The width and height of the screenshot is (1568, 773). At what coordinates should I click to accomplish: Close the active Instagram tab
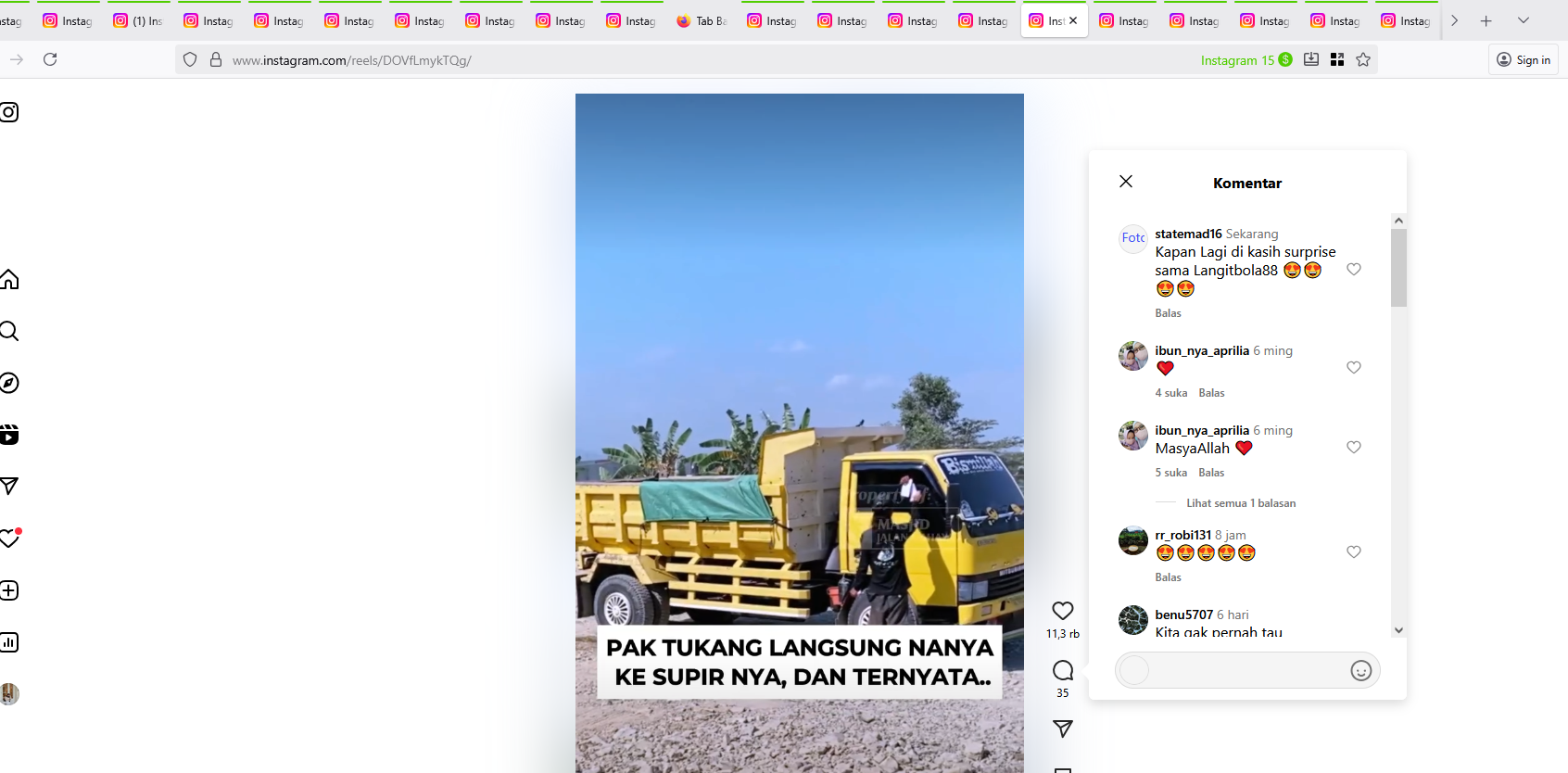[1073, 20]
